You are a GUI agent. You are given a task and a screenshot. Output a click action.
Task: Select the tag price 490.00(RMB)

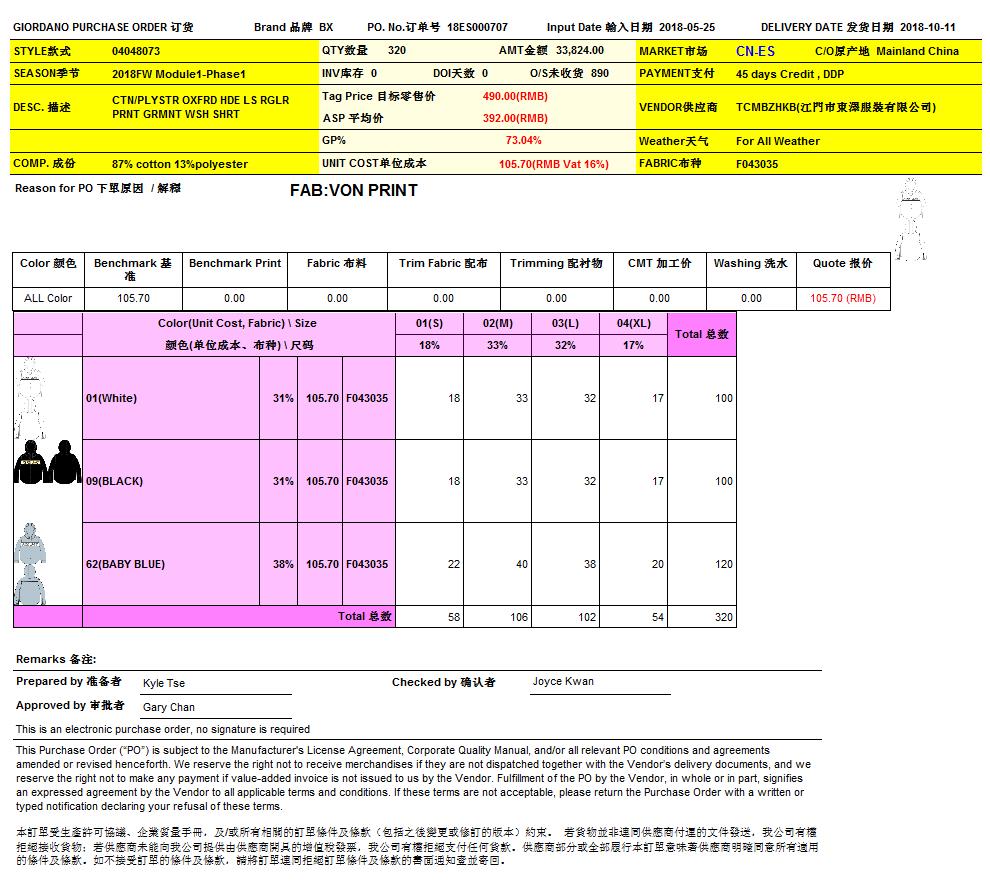(515, 96)
